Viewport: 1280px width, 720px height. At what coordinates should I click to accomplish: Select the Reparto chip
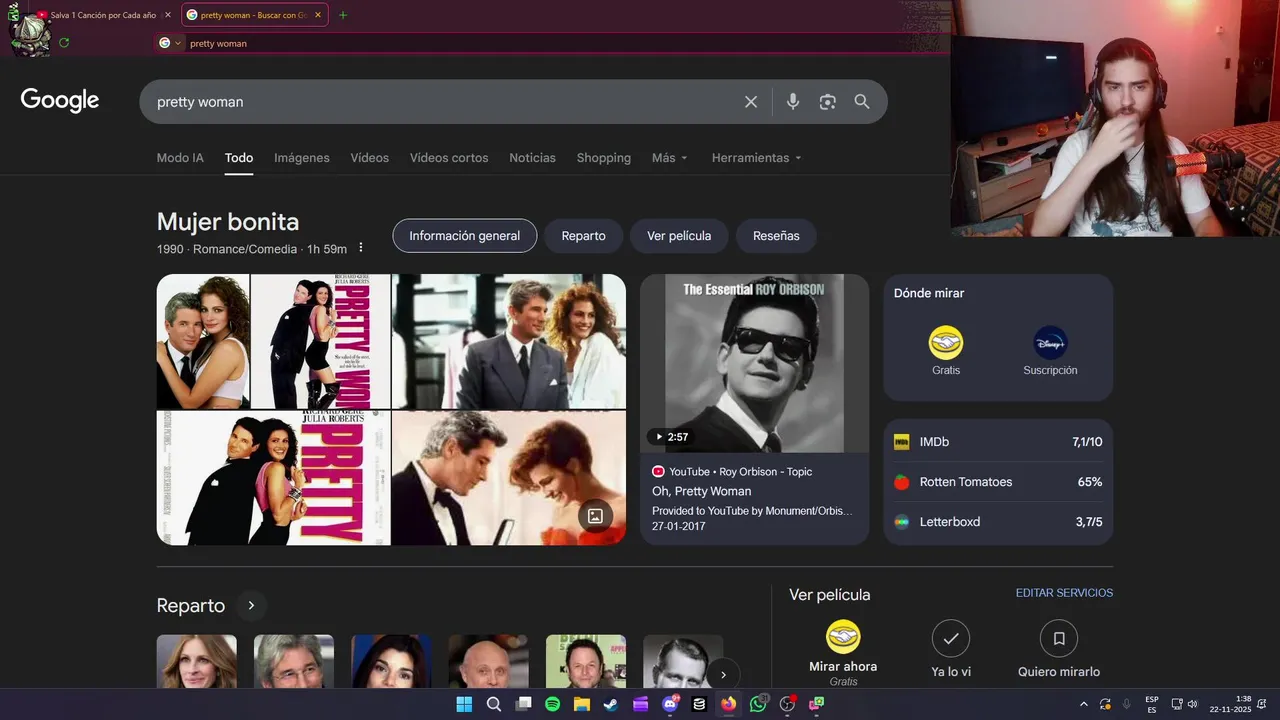point(583,236)
